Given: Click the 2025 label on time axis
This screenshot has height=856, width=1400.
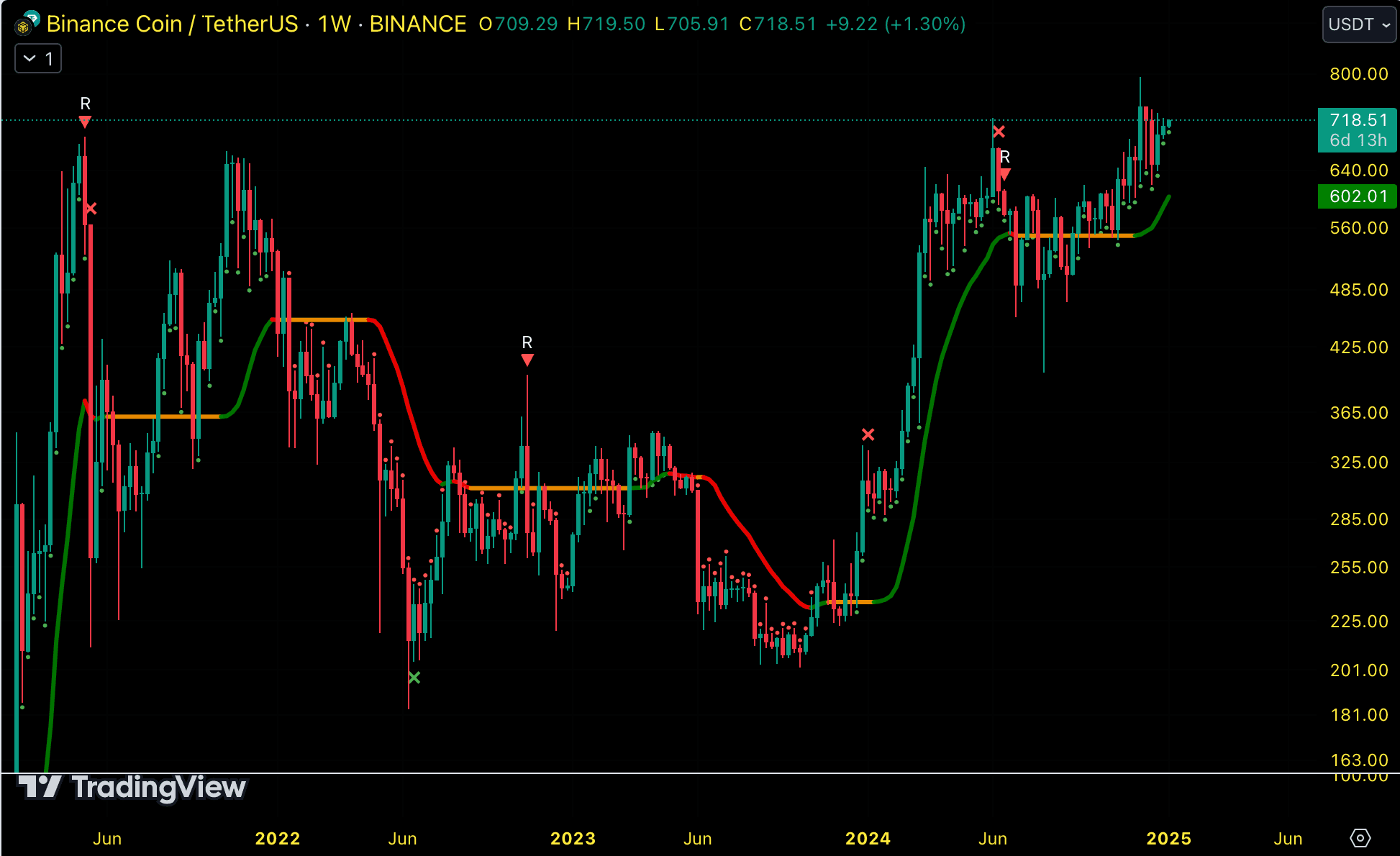Looking at the screenshot, I should pyautogui.click(x=1168, y=839).
